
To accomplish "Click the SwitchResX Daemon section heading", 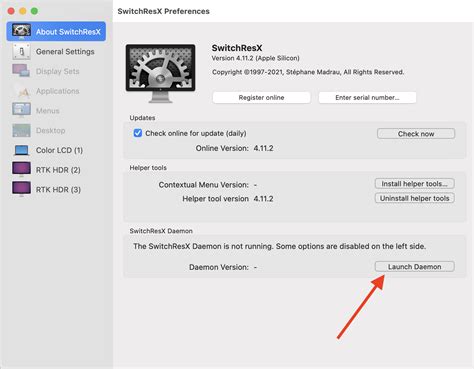I will pos(161,231).
